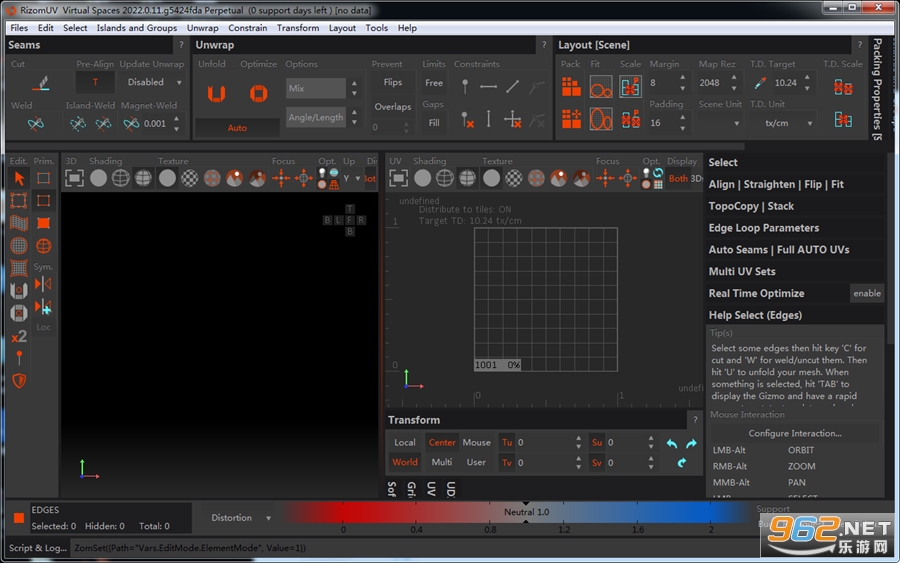The image size is (900, 563).
Task: Open the Layout menu
Action: 342,28
